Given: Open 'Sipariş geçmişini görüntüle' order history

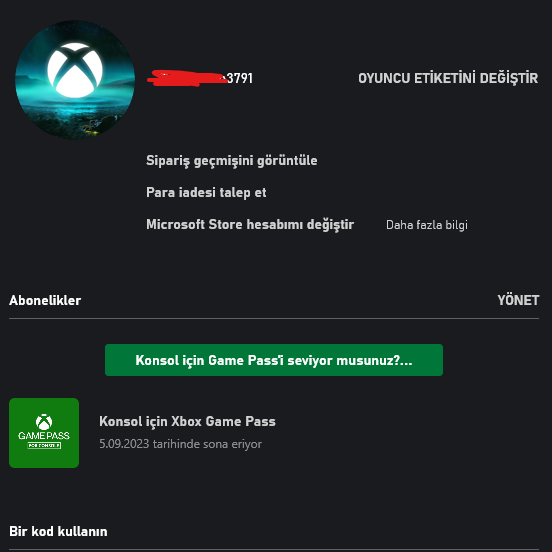Looking at the screenshot, I should (232, 161).
